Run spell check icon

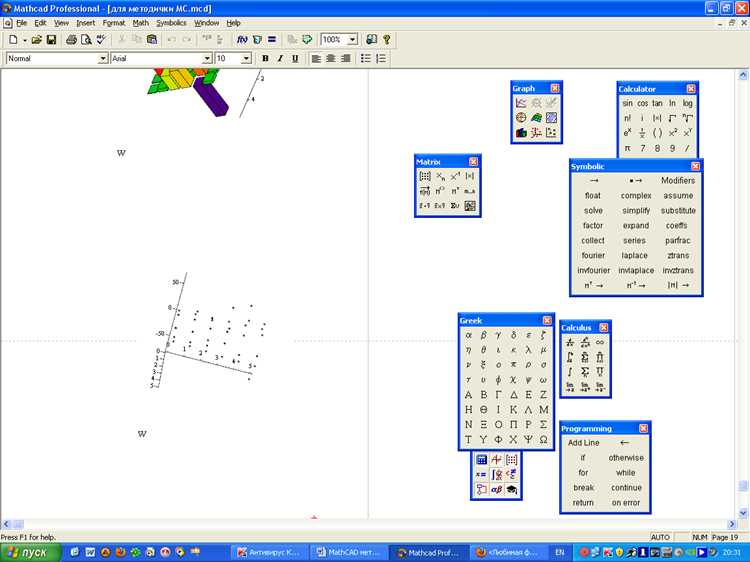pos(101,40)
